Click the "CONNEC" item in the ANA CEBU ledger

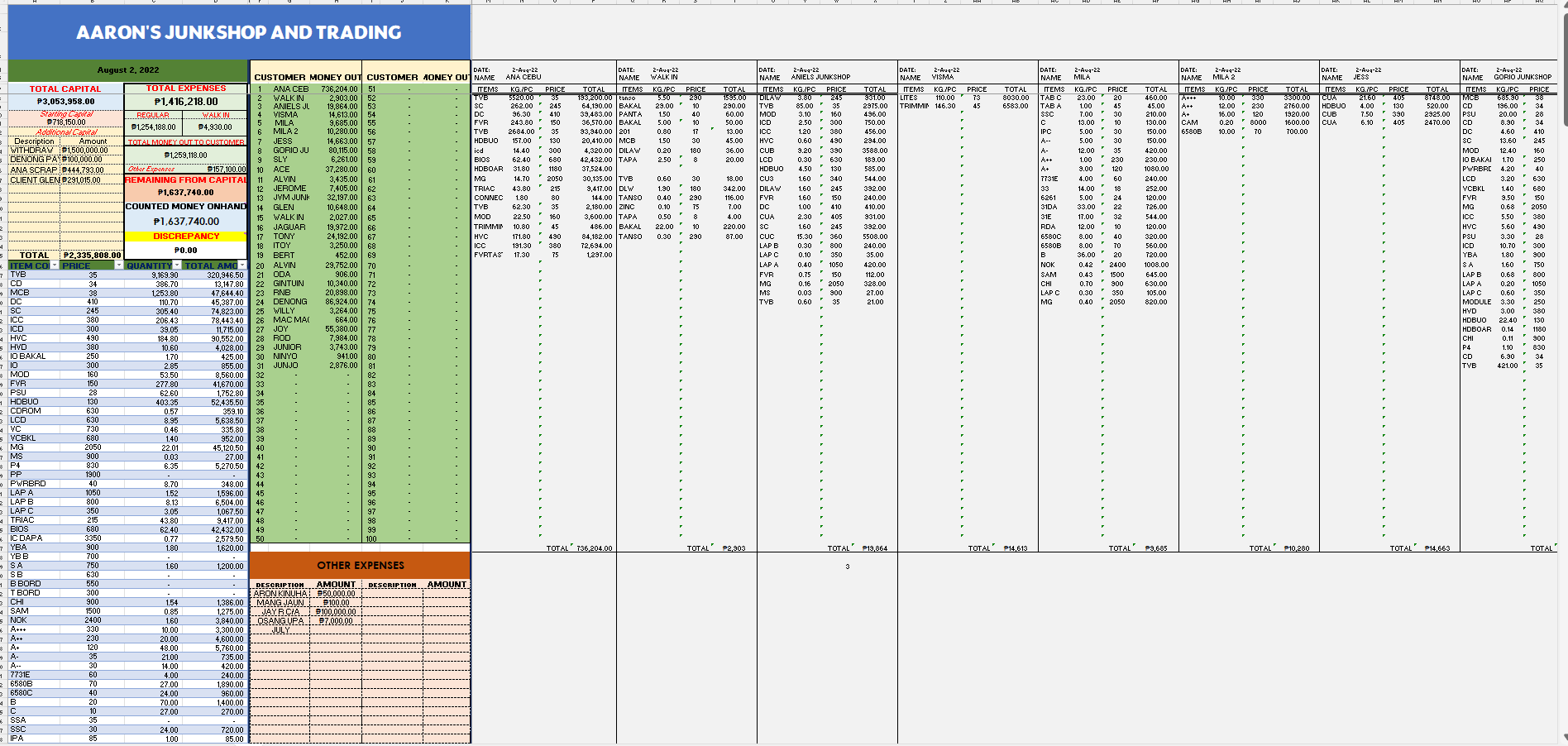coord(488,198)
